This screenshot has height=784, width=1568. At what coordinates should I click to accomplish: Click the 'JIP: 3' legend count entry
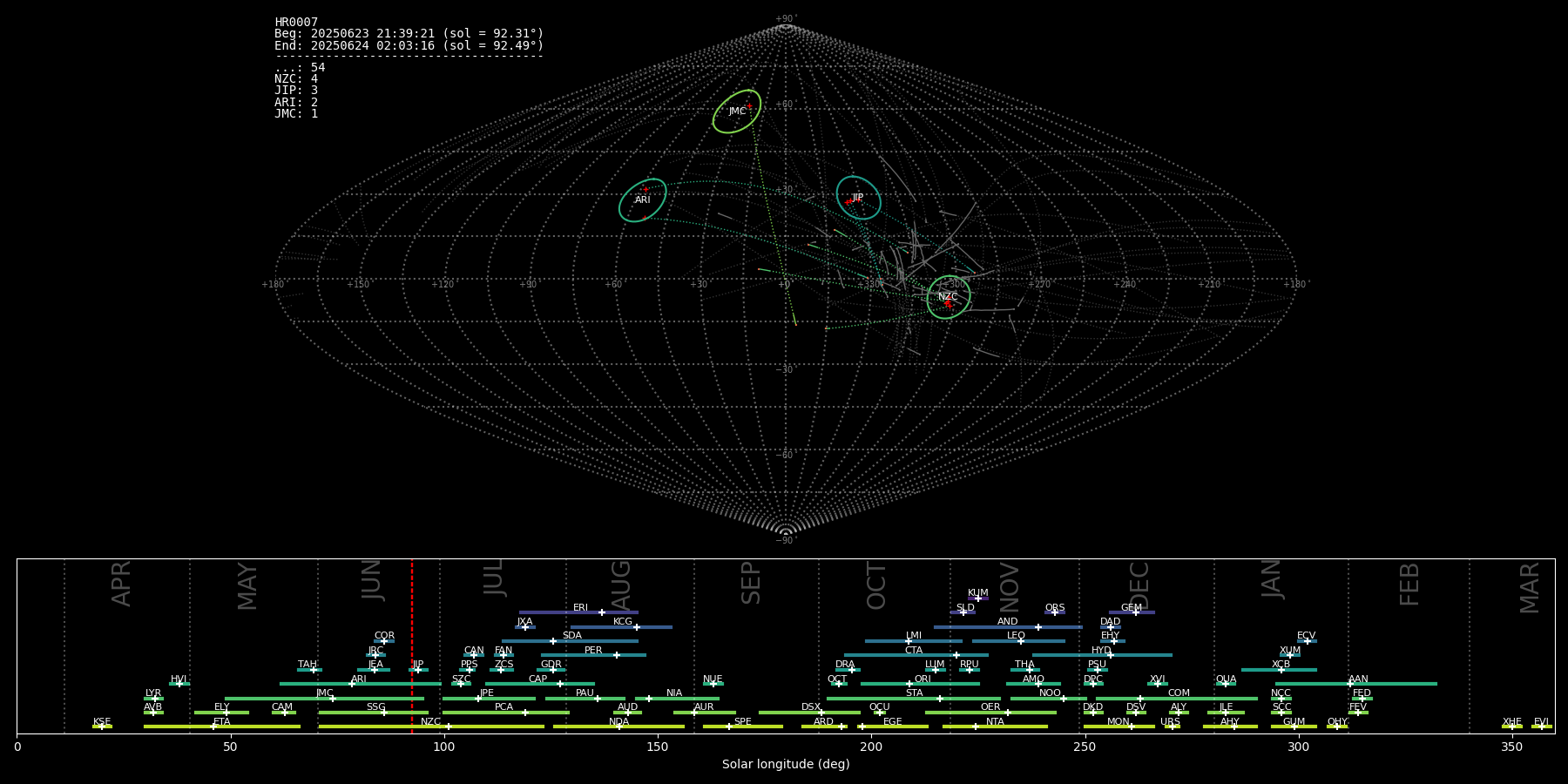point(296,91)
